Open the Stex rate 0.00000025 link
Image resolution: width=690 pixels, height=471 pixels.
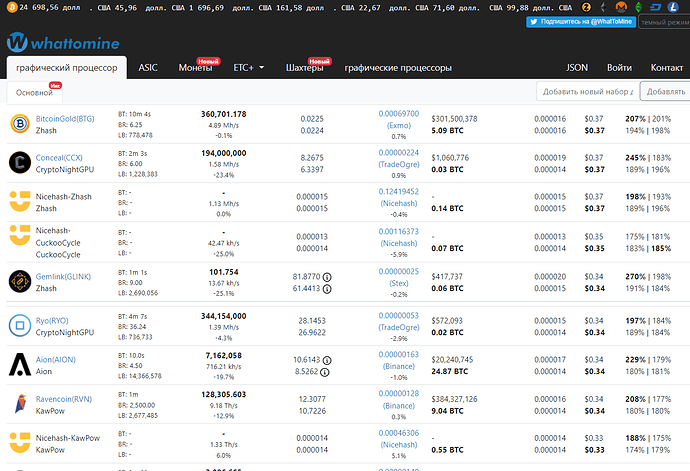(399, 277)
